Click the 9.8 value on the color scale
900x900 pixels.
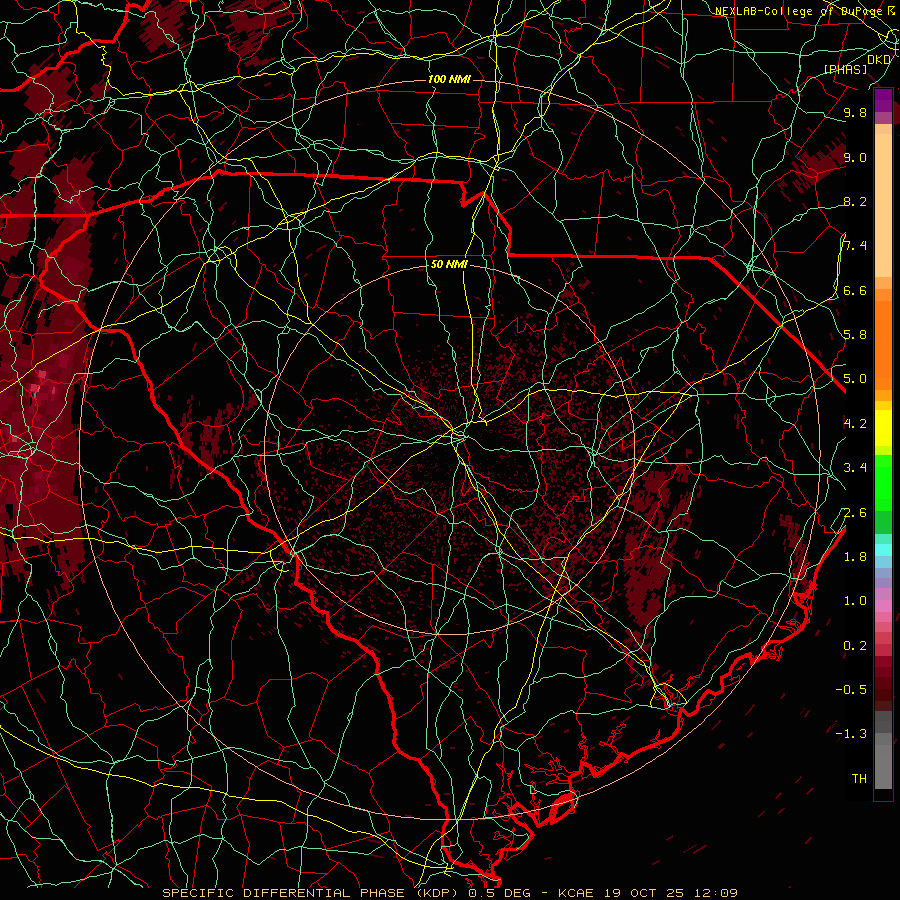[x=855, y=112]
